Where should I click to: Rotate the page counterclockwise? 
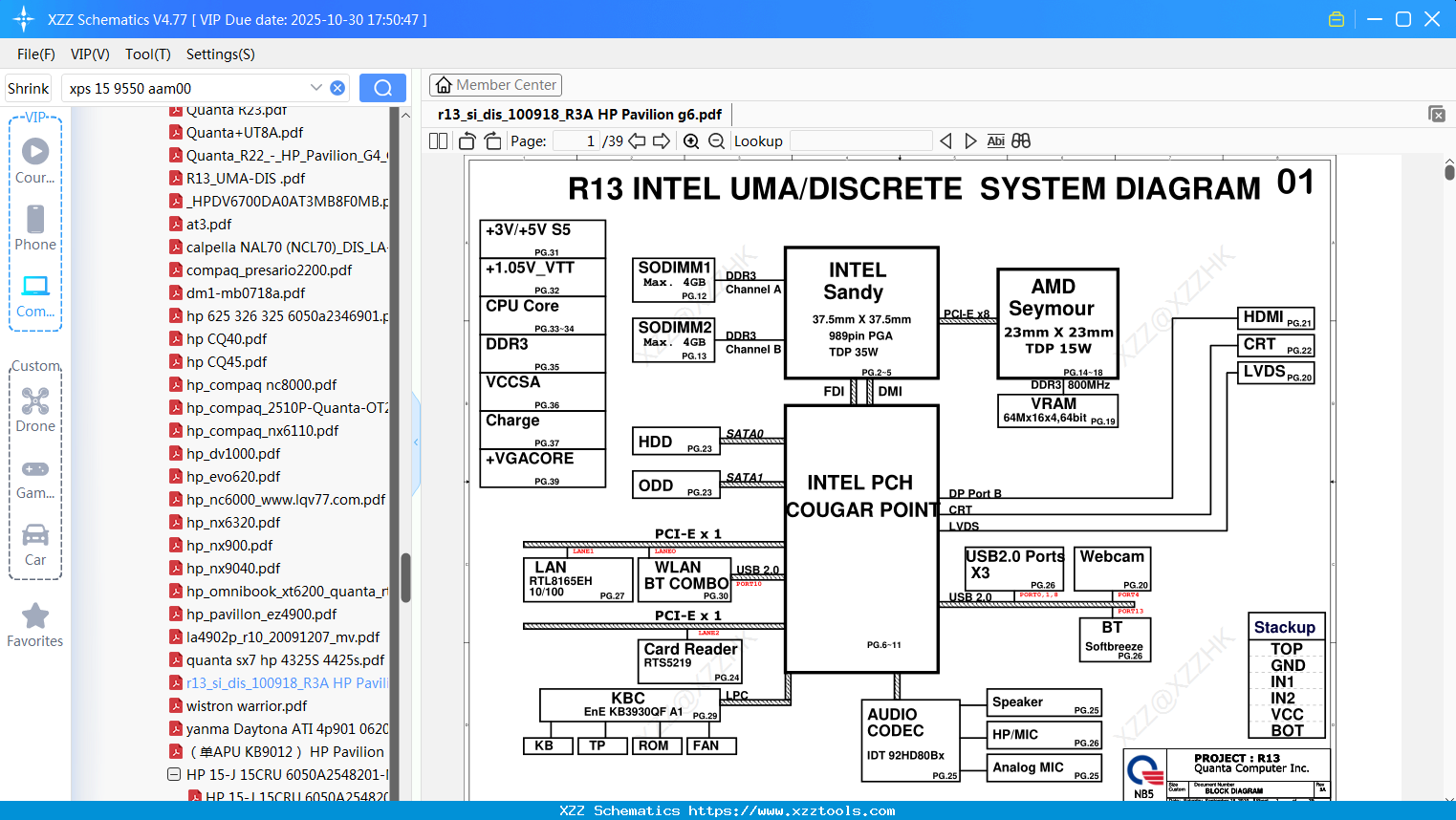(467, 140)
